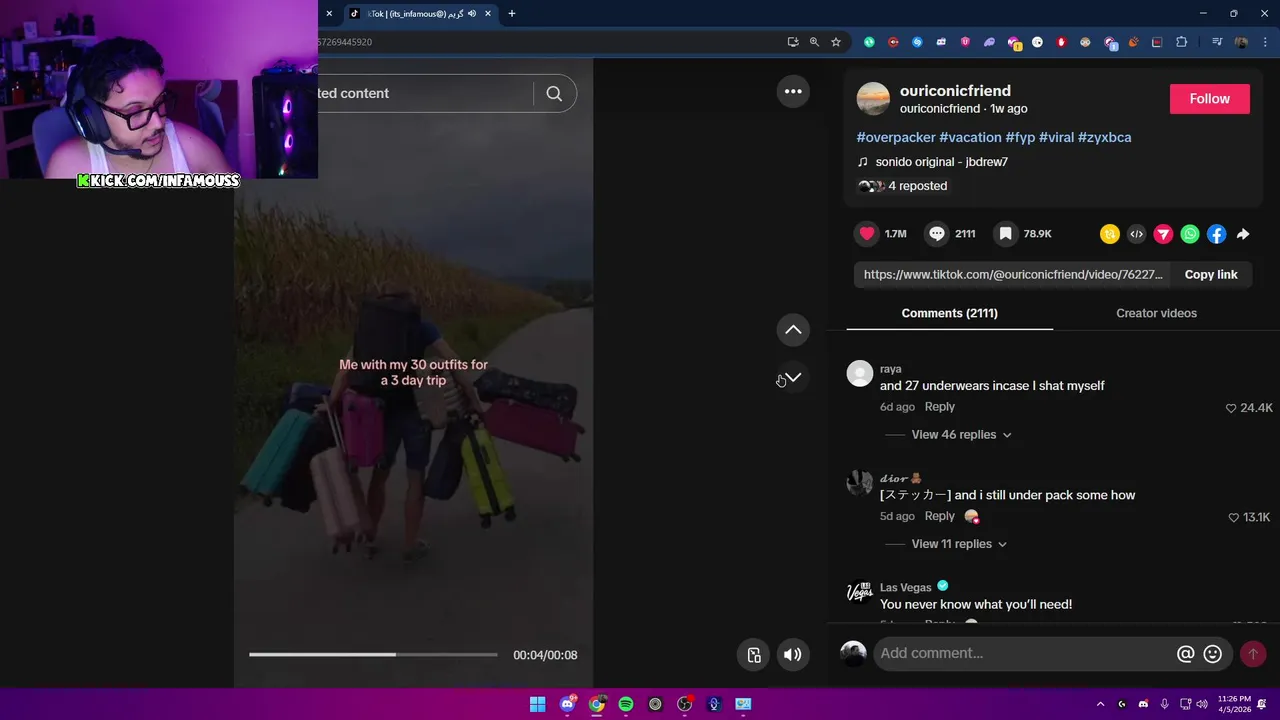Click the auto-scroll icon beside volume
Screen dimensions: 1280x720
[754, 655]
